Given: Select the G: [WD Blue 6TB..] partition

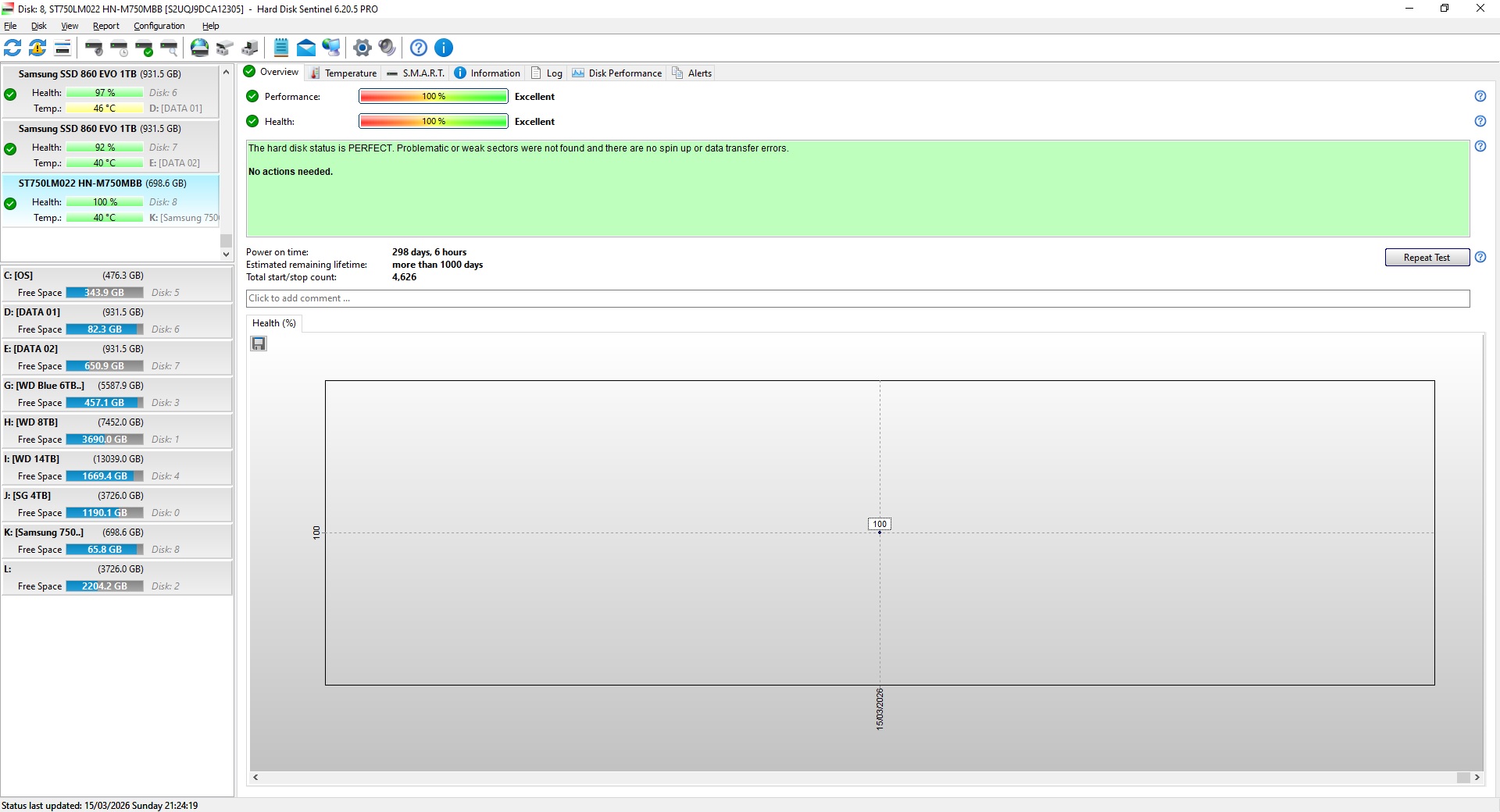Looking at the screenshot, I should click(x=116, y=394).
